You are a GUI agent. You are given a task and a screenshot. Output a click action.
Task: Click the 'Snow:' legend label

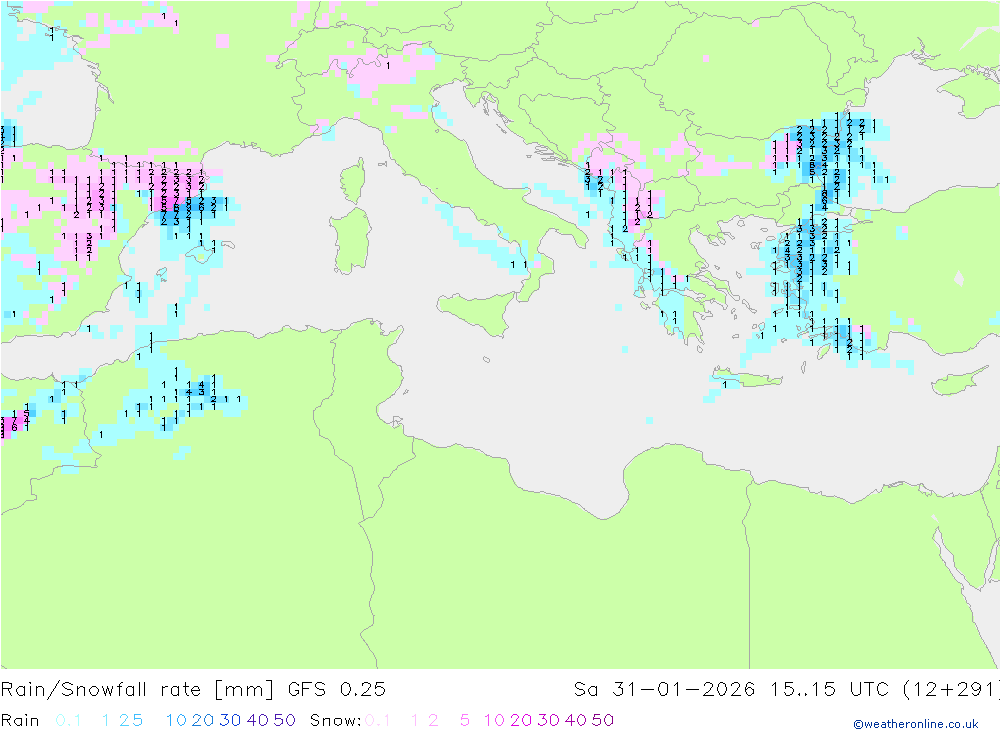pyautogui.click(x=336, y=720)
